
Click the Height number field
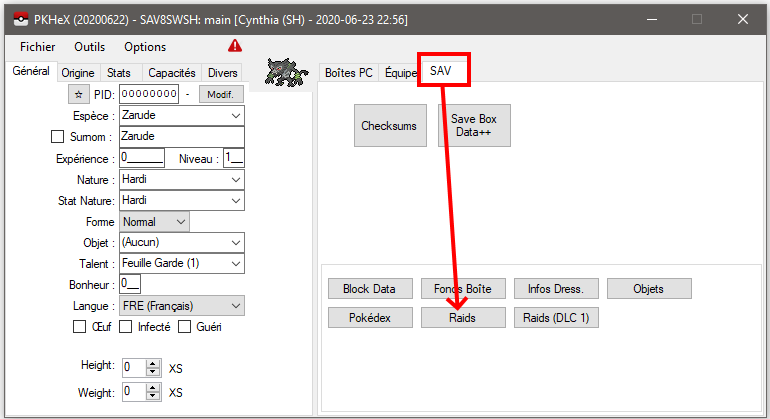click(x=134, y=367)
